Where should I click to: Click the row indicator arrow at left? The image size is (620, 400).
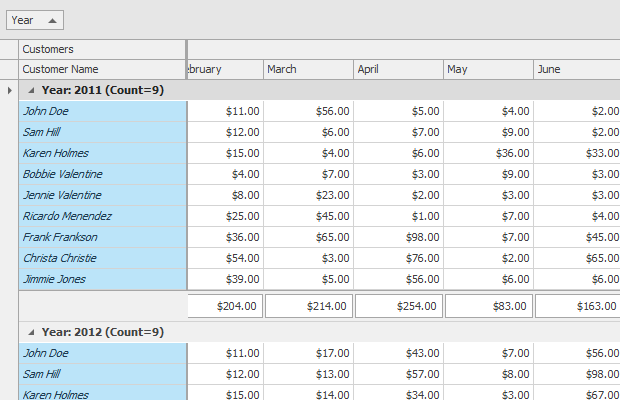(9, 90)
